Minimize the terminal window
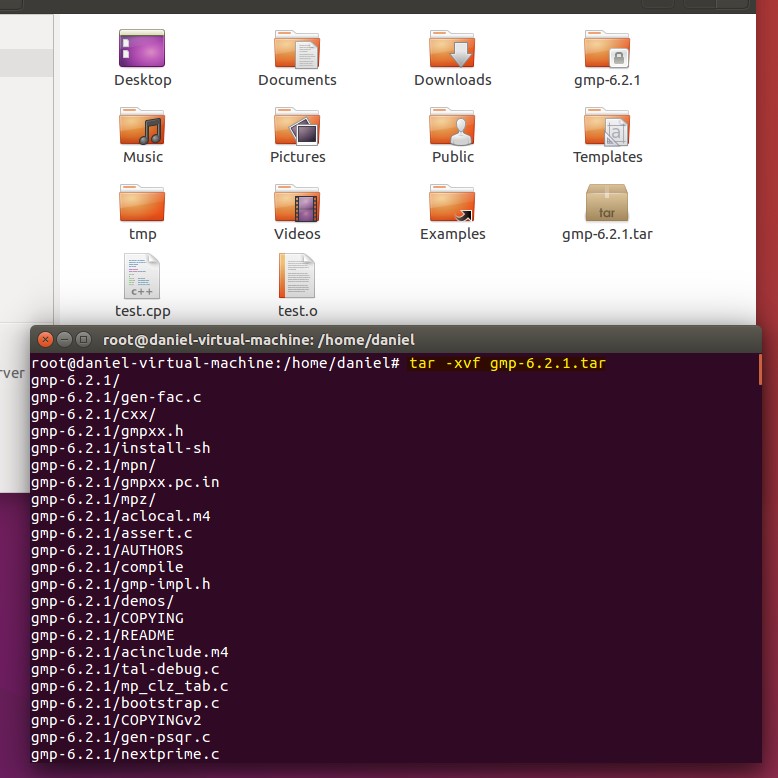The width and height of the screenshot is (778, 778). coord(64,339)
